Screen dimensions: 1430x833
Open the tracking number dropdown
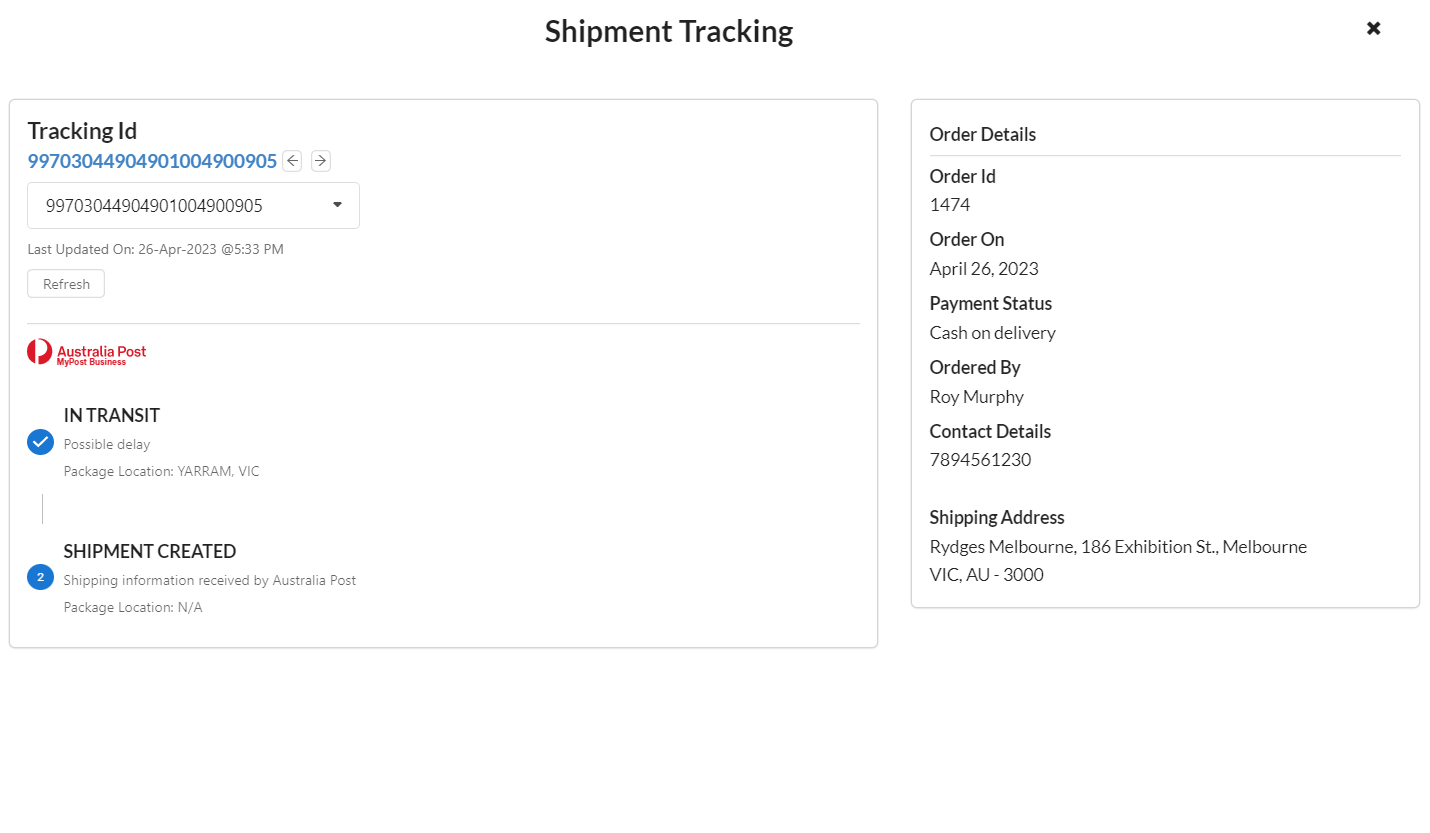[x=193, y=206]
